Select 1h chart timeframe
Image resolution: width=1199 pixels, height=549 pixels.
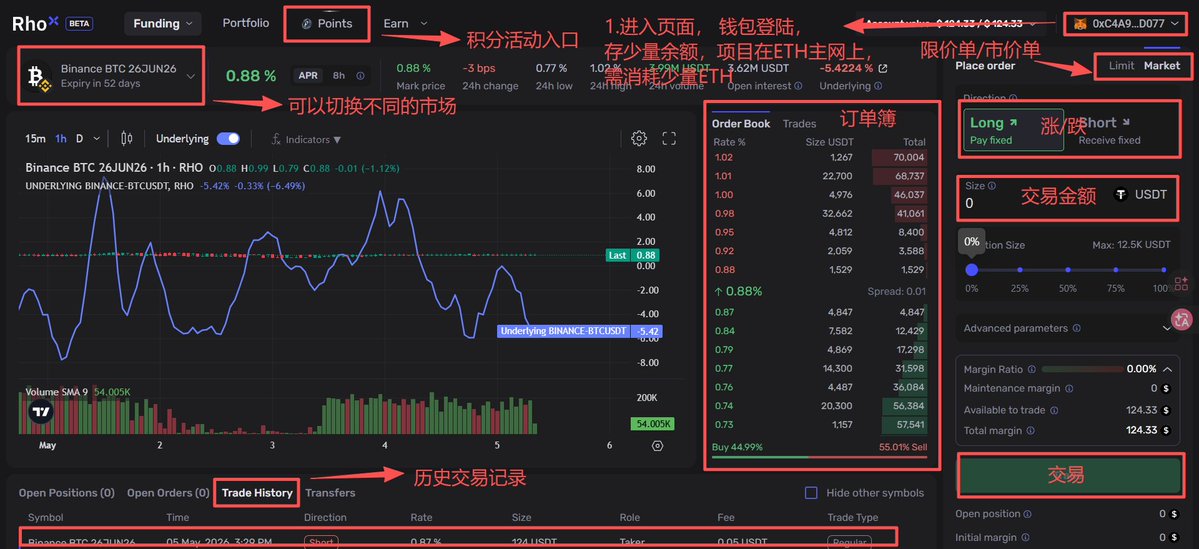pyautogui.click(x=61, y=138)
